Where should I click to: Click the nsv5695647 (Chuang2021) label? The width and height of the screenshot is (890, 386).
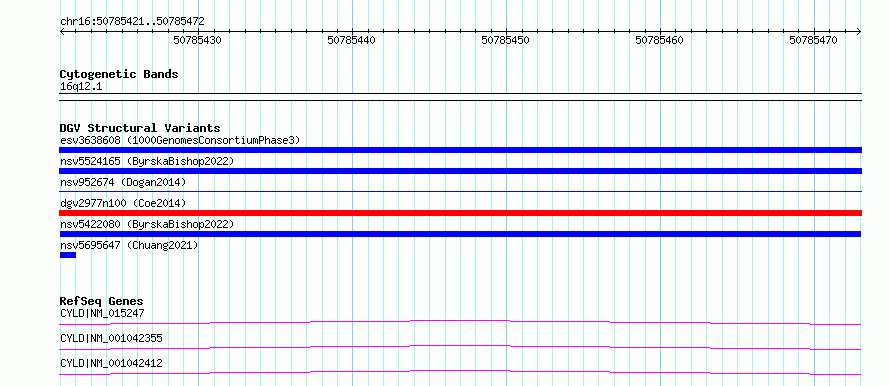point(129,245)
